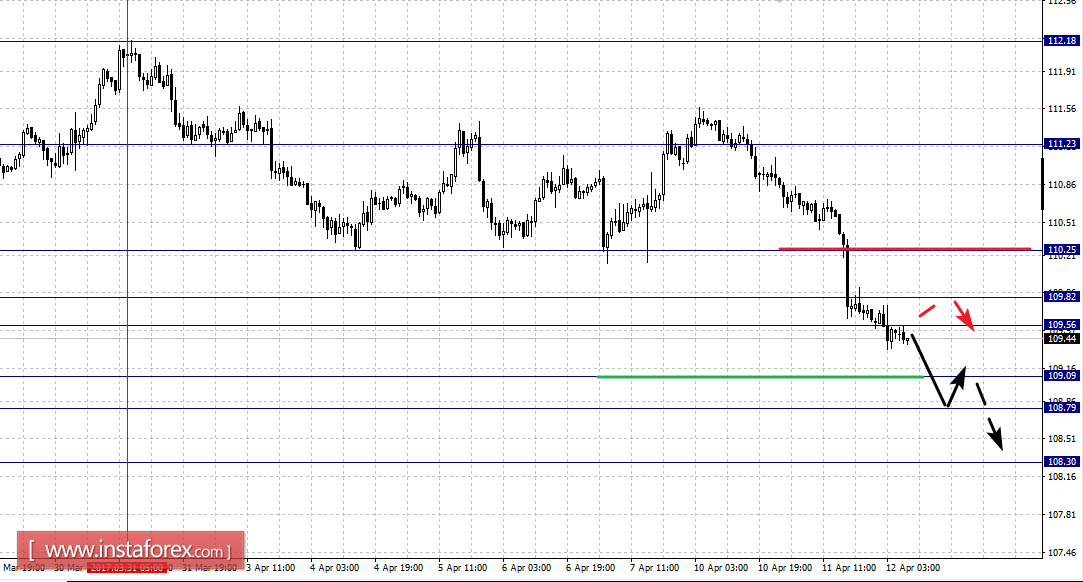Click the 11 Apr 11:00 time label
Viewport: 1083px width, 582px height.
click(849, 568)
